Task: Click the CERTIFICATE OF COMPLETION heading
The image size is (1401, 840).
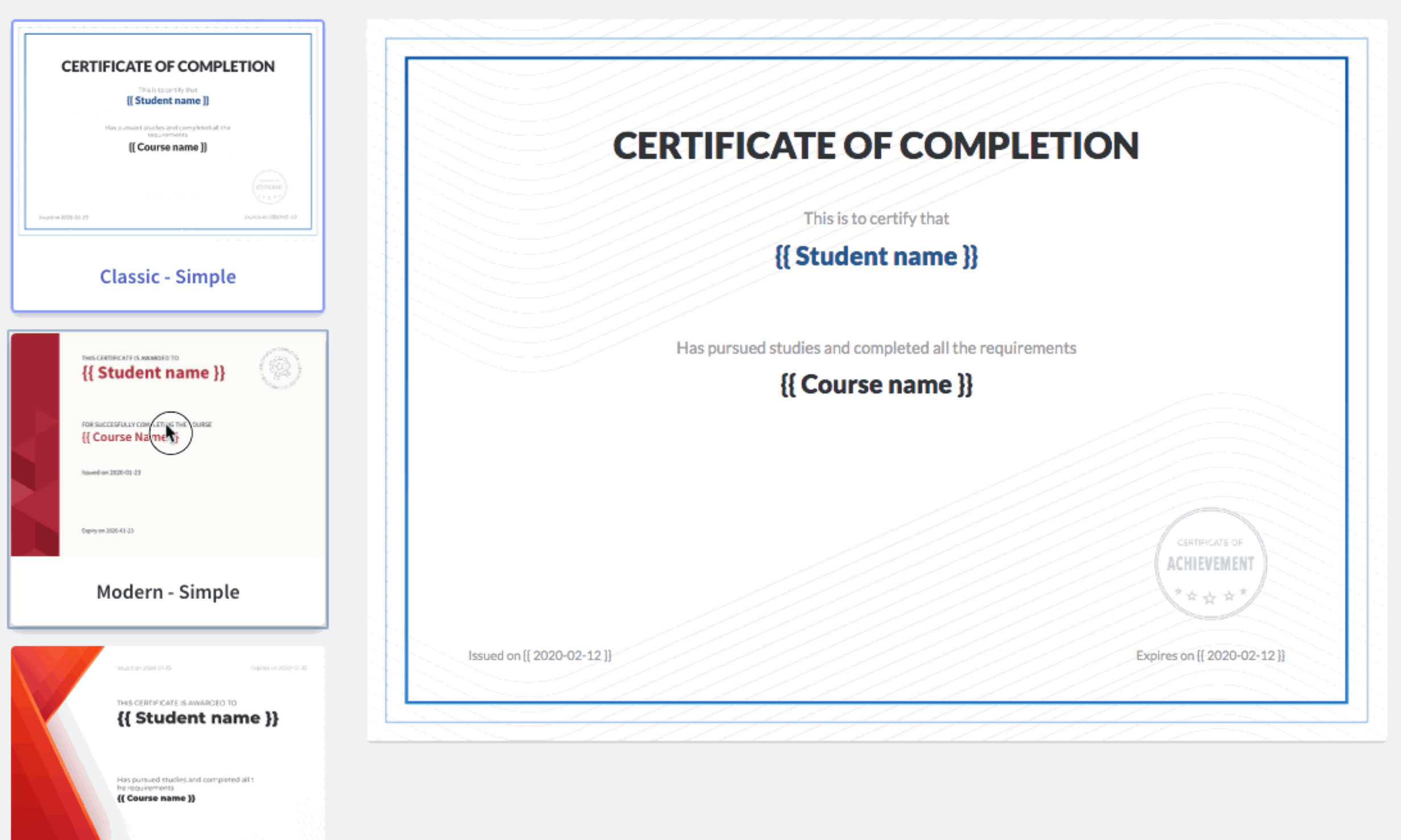Action: (x=876, y=146)
